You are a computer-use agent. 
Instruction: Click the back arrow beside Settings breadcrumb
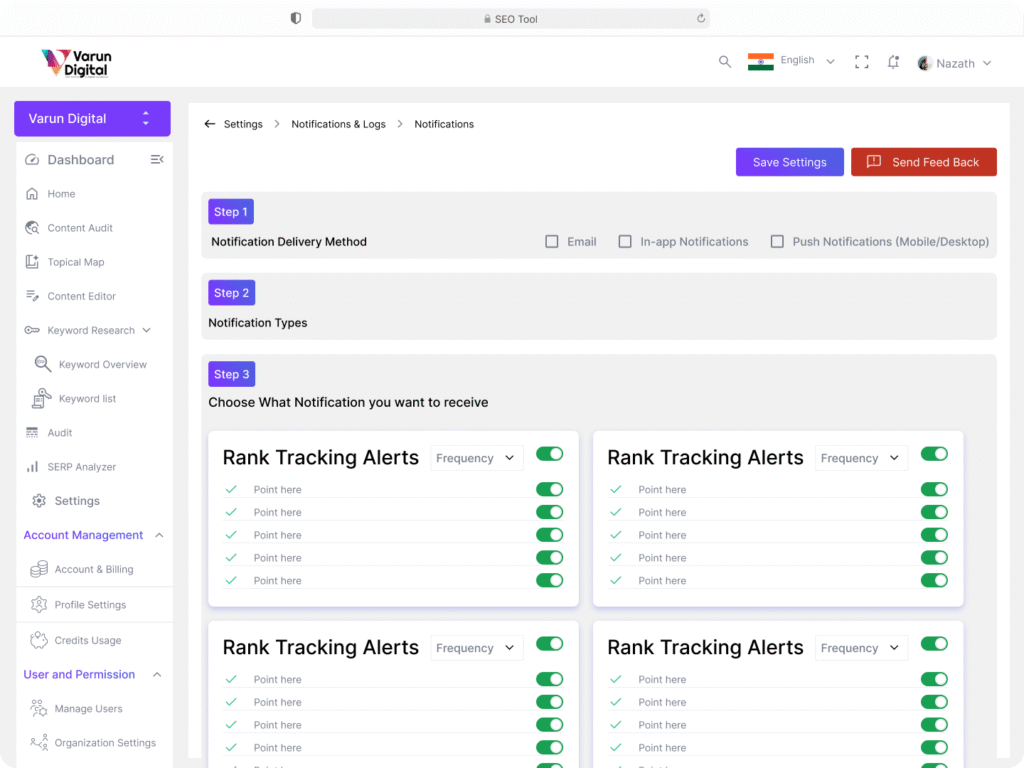coord(209,124)
